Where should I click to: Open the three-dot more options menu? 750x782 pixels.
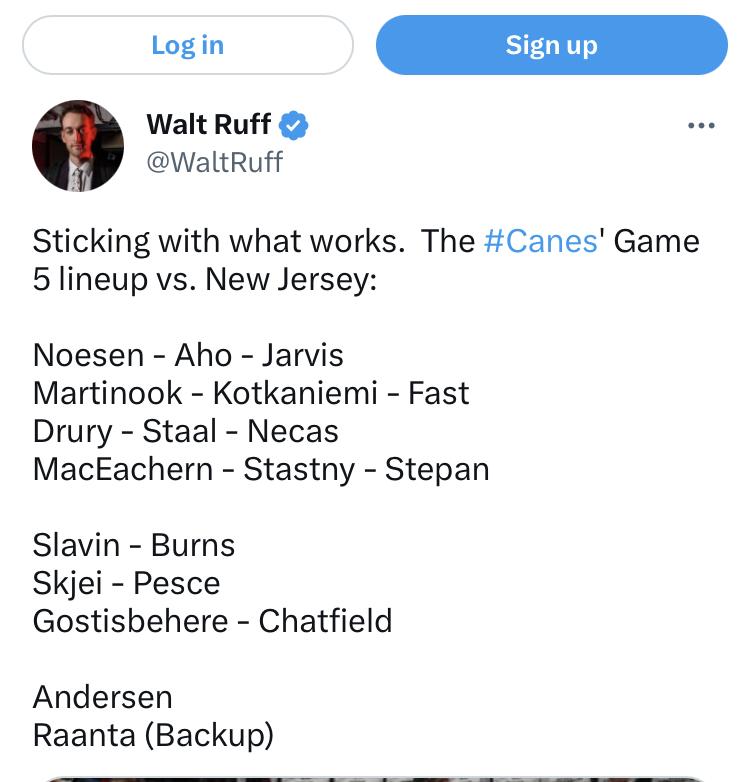click(701, 125)
